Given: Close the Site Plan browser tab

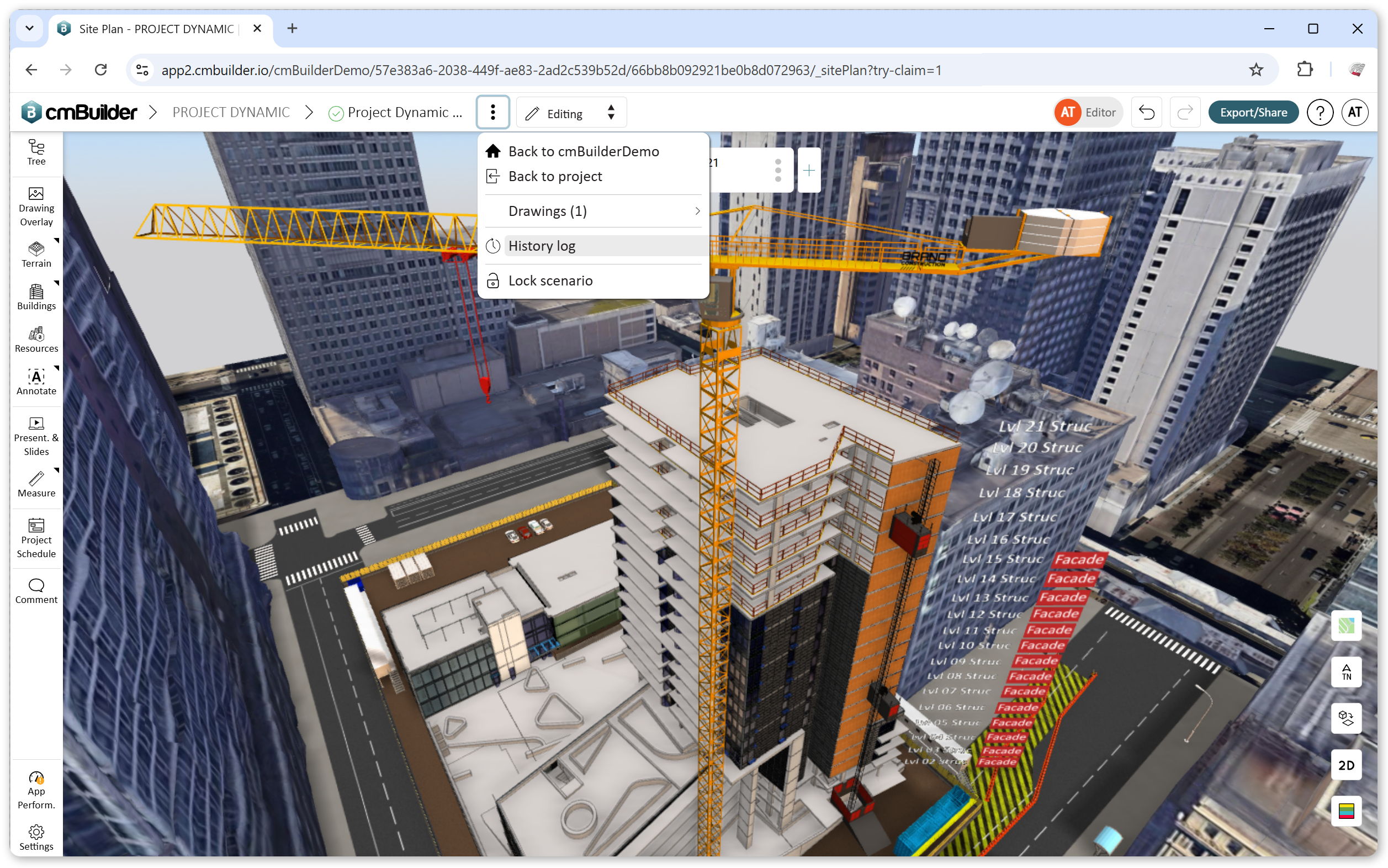Looking at the screenshot, I should tap(257, 28).
